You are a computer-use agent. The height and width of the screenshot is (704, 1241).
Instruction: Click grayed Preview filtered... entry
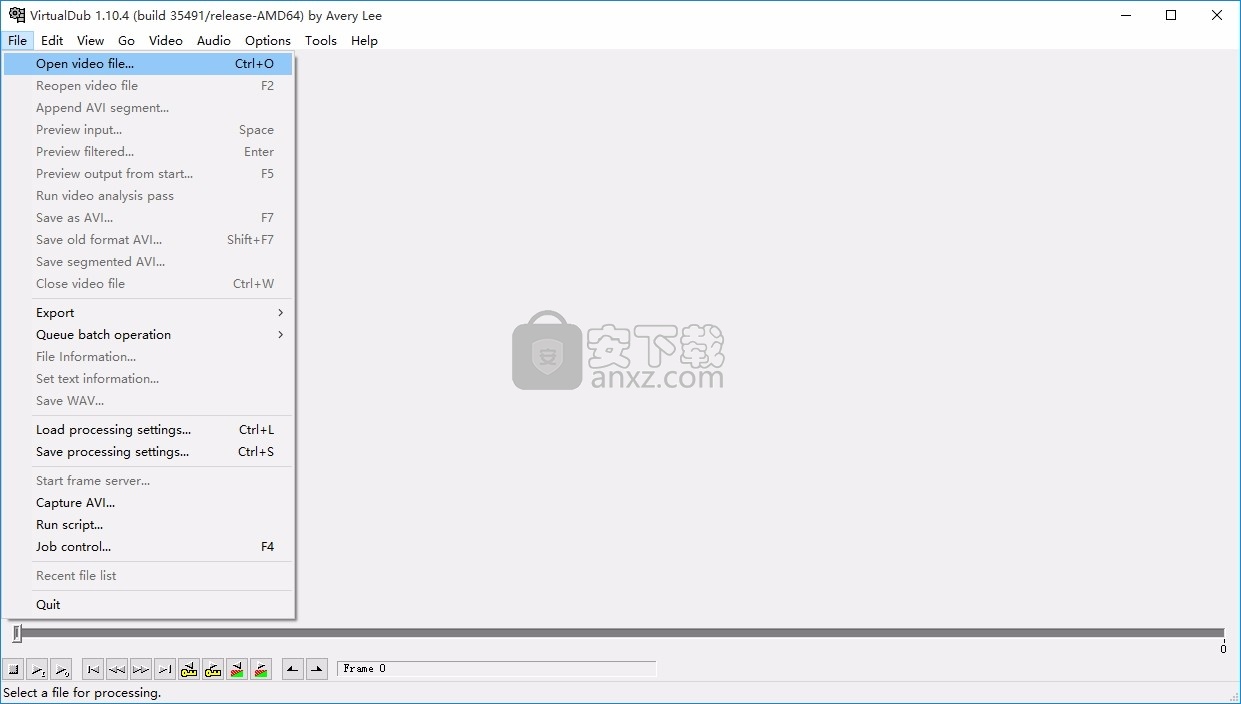[x=148, y=152]
